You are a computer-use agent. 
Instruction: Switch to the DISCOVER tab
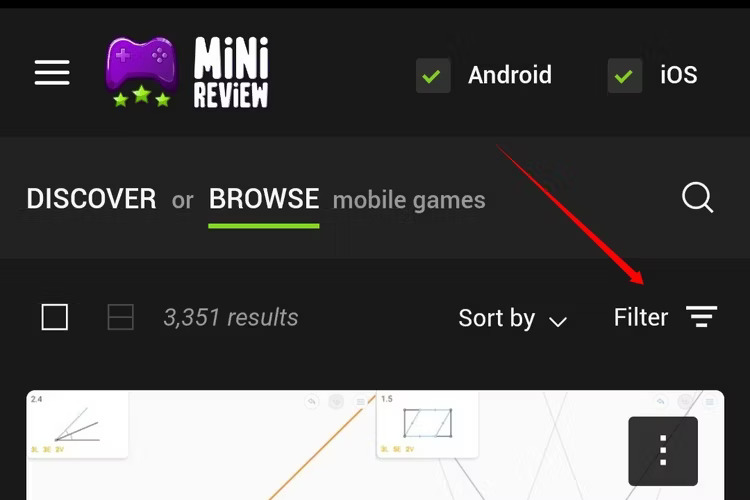(x=91, y=199)
